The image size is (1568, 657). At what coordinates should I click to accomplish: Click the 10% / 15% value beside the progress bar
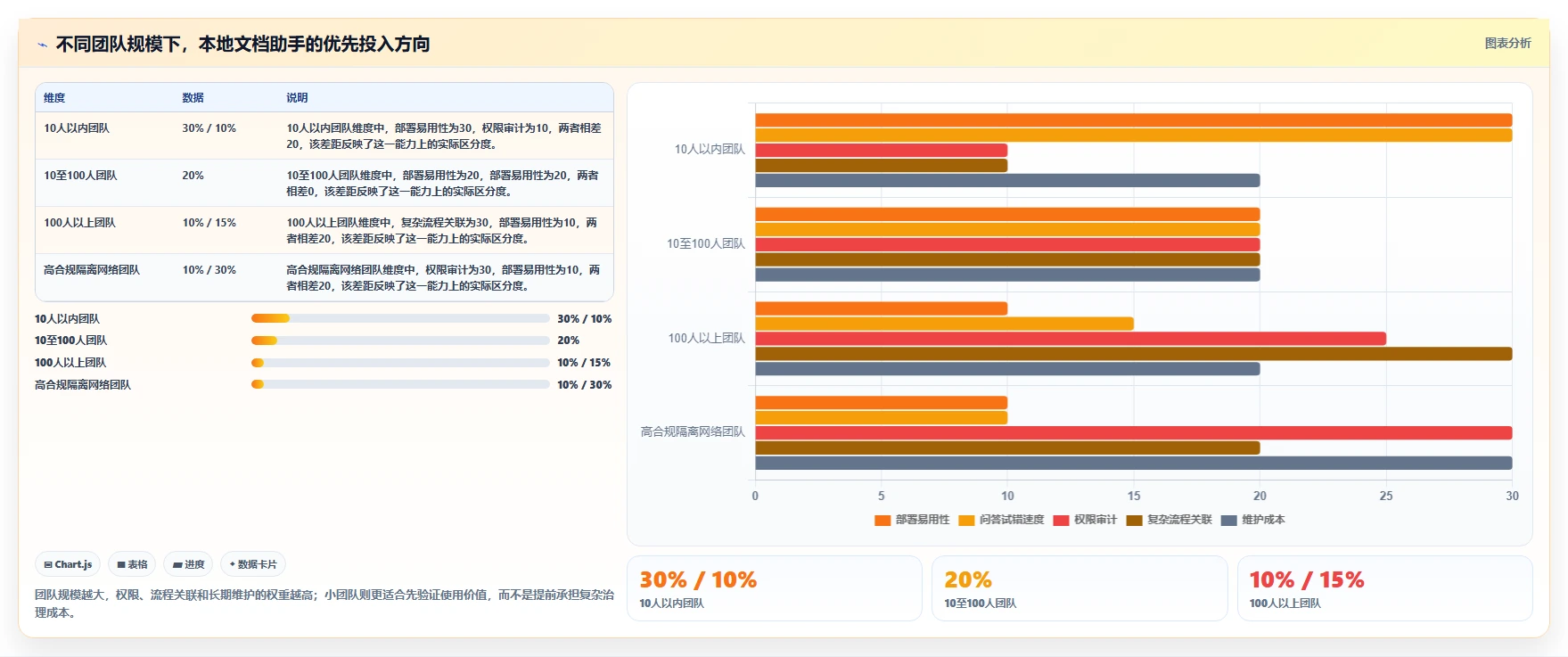584,363
